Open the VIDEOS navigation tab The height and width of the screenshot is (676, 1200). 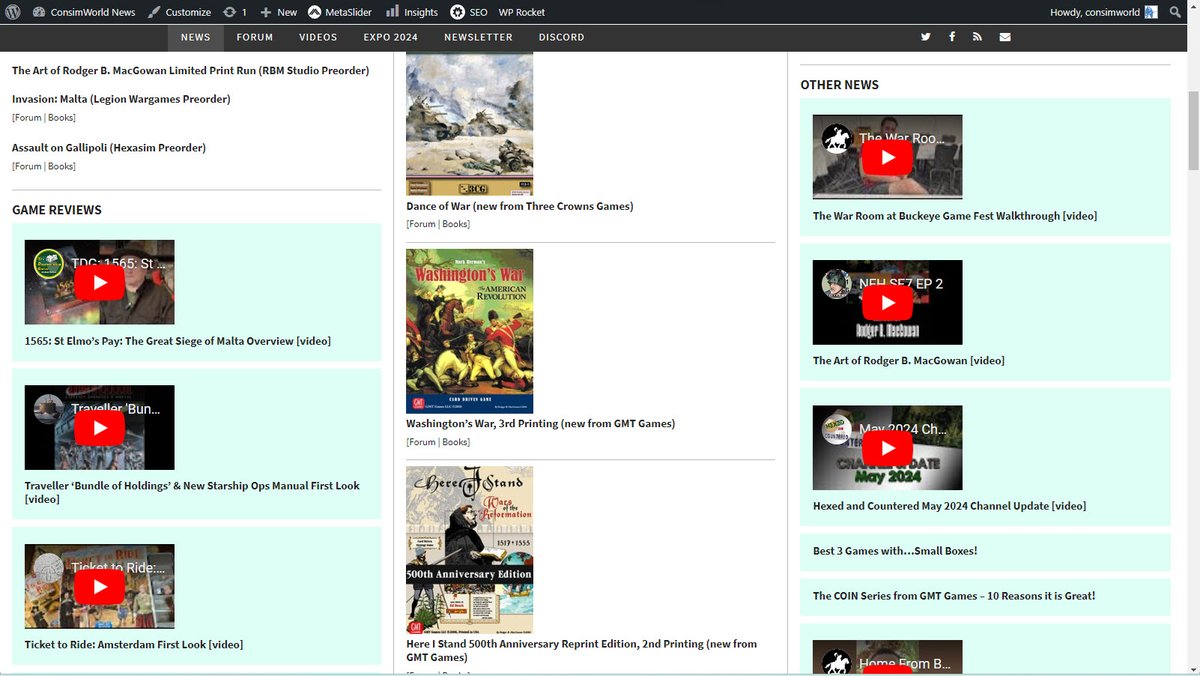[318, 37]
